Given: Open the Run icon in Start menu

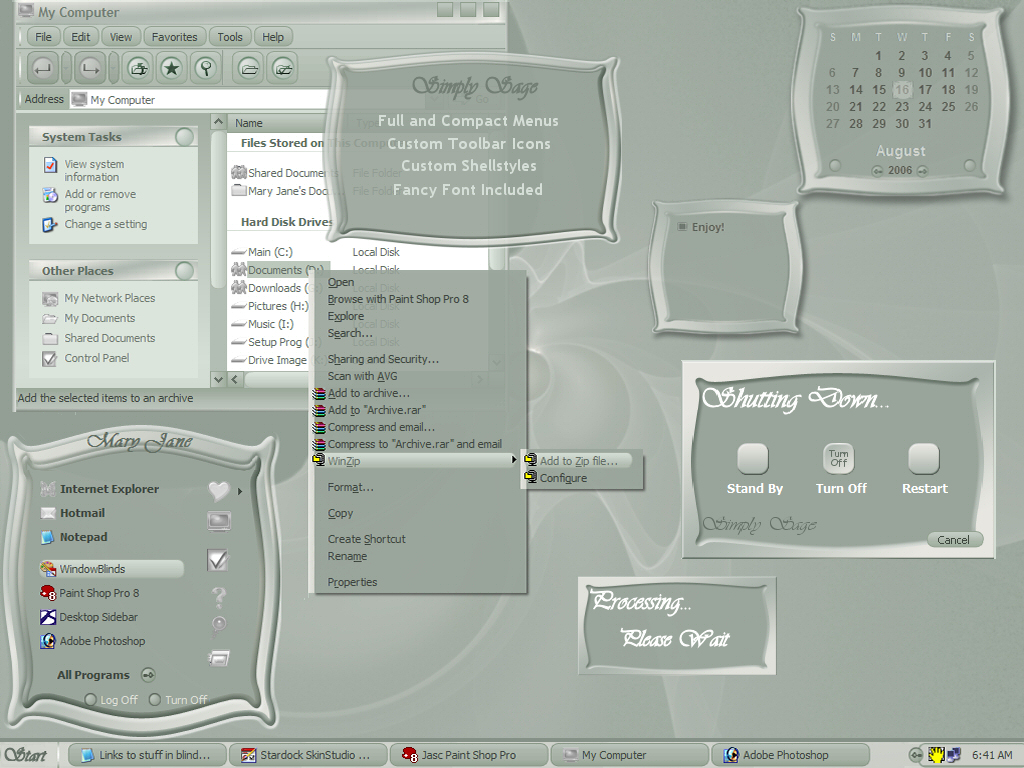Looking at the screenshot, I should [219, 658].
